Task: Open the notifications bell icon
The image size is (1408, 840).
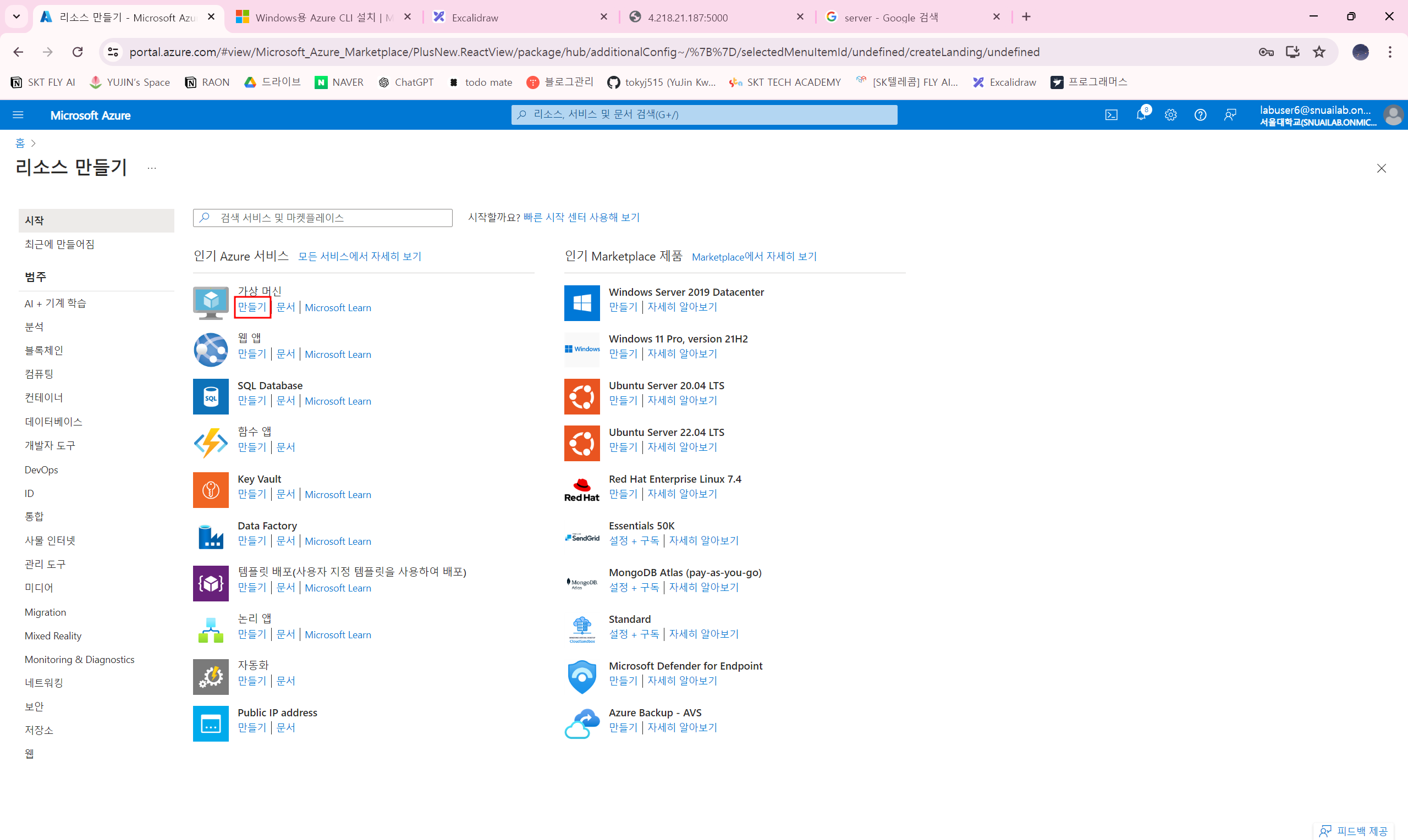Action: point(1141,115)
